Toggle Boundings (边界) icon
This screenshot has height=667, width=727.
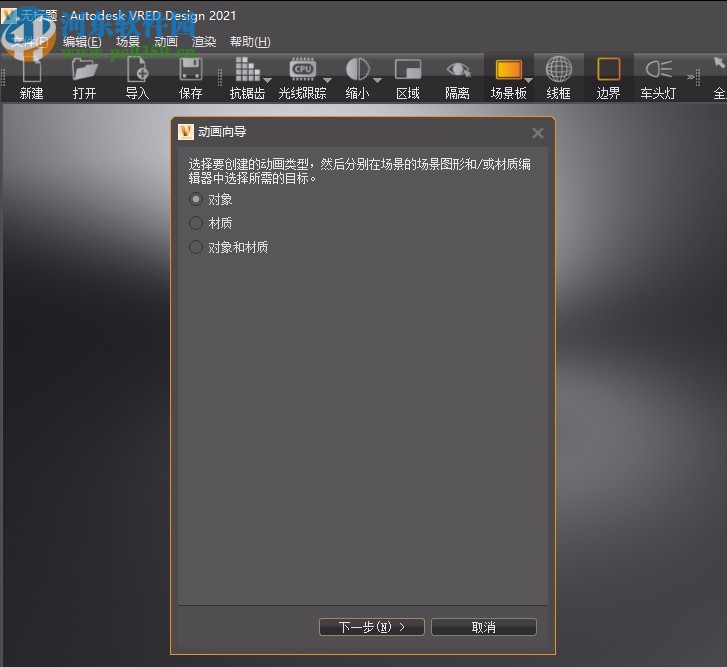click(x=608, y=69)
